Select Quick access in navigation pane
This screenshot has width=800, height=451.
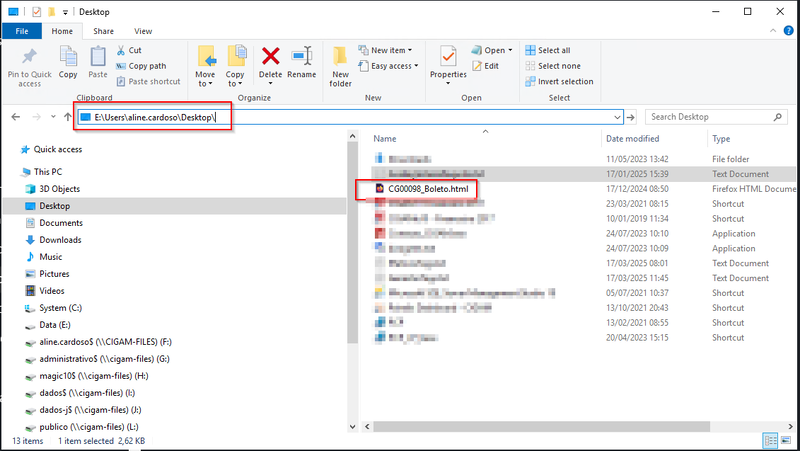51,149
